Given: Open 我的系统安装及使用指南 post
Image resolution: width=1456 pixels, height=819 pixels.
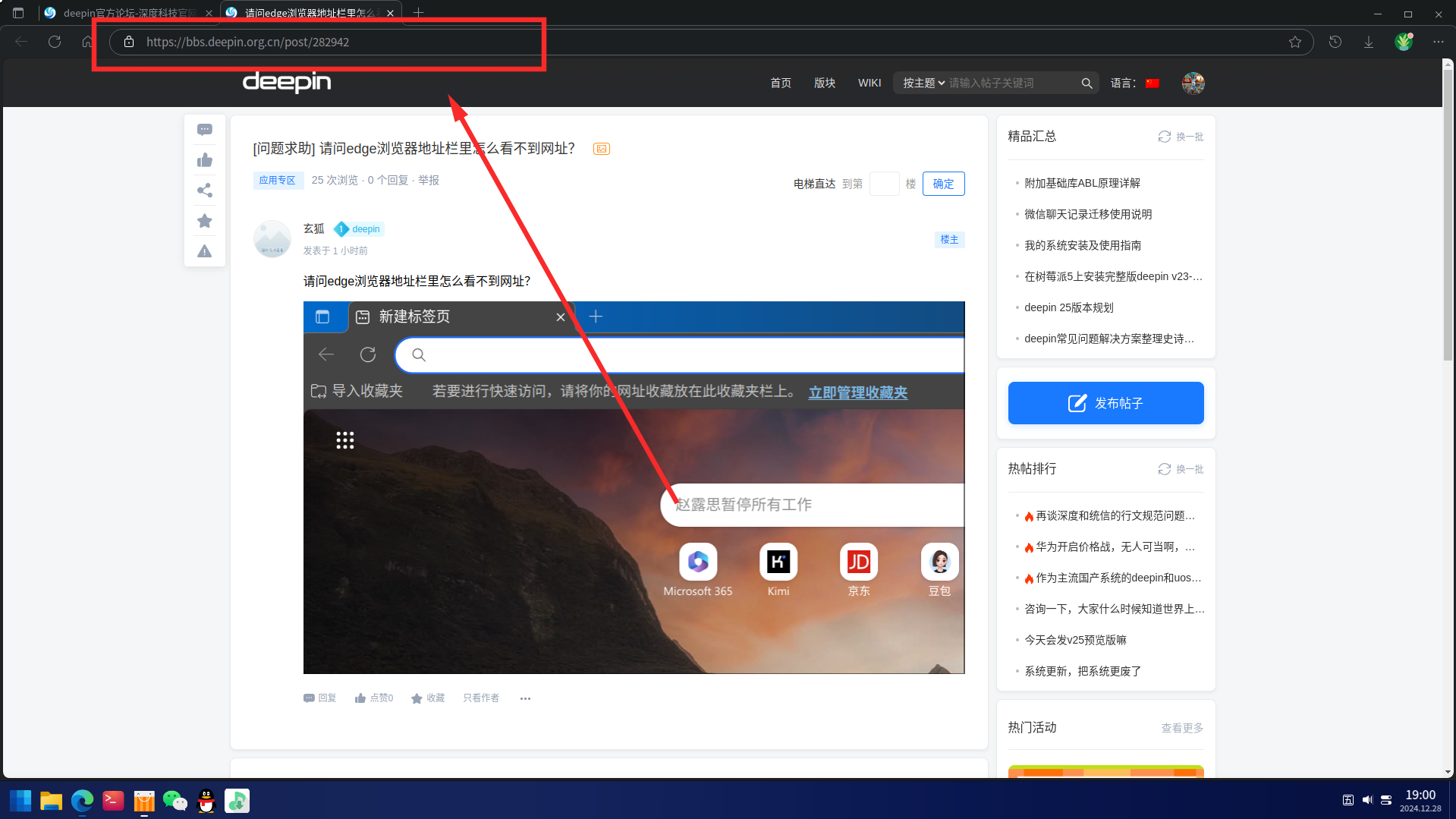Looking at the screenshot, I should [x=1083, y=246].
